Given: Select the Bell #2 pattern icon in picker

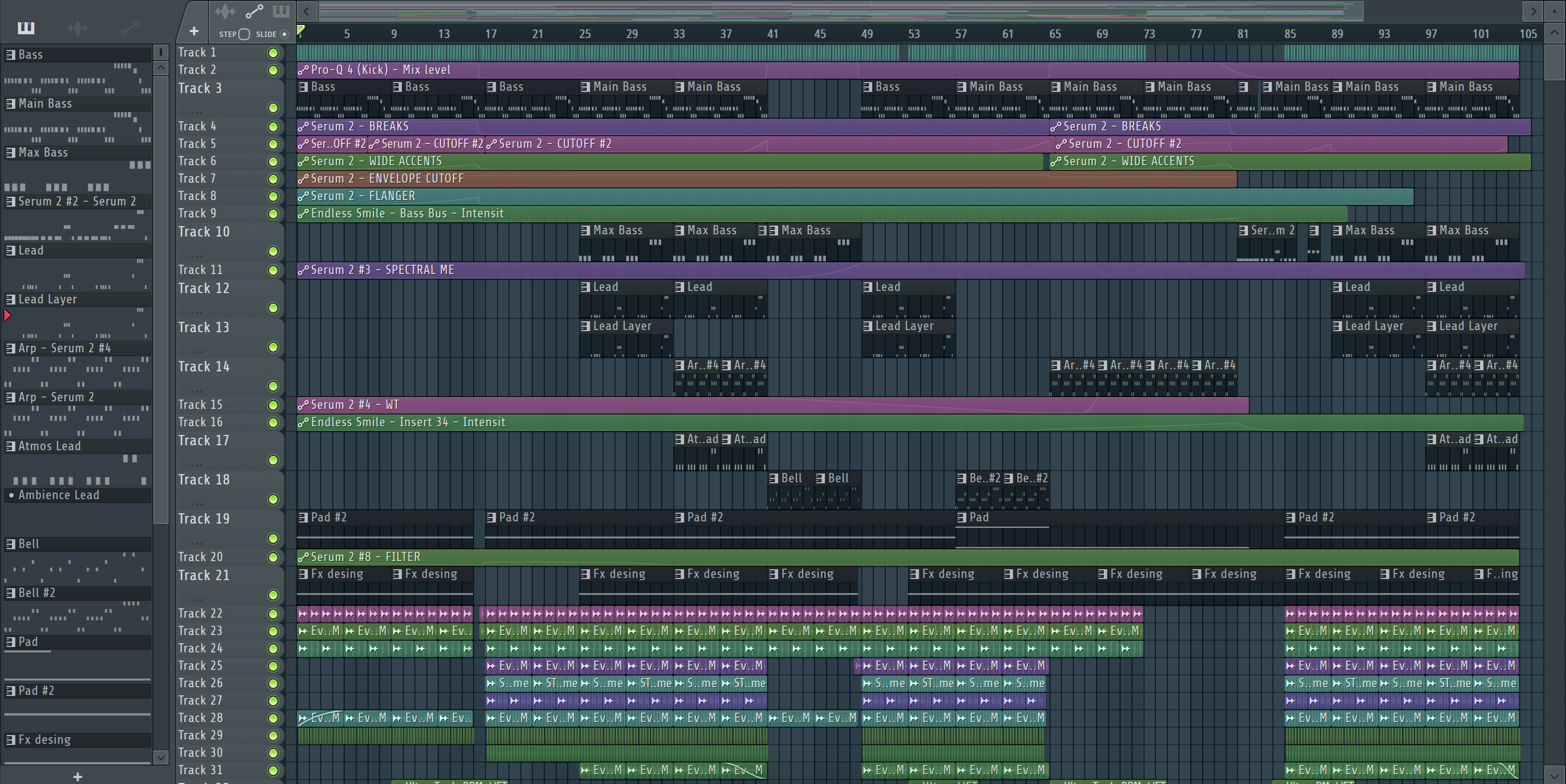Looking at the screenshot, I should [10, 593].
